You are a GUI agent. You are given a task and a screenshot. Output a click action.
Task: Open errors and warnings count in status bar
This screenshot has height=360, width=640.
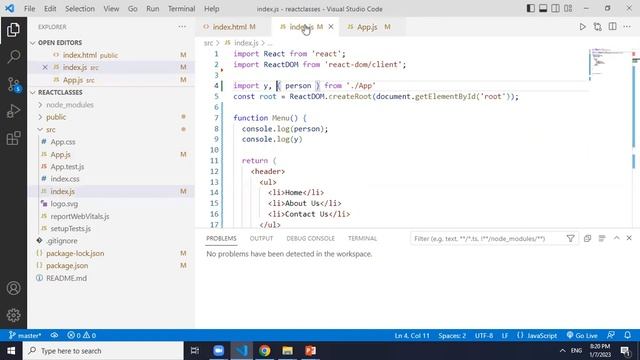pos(82,336)
